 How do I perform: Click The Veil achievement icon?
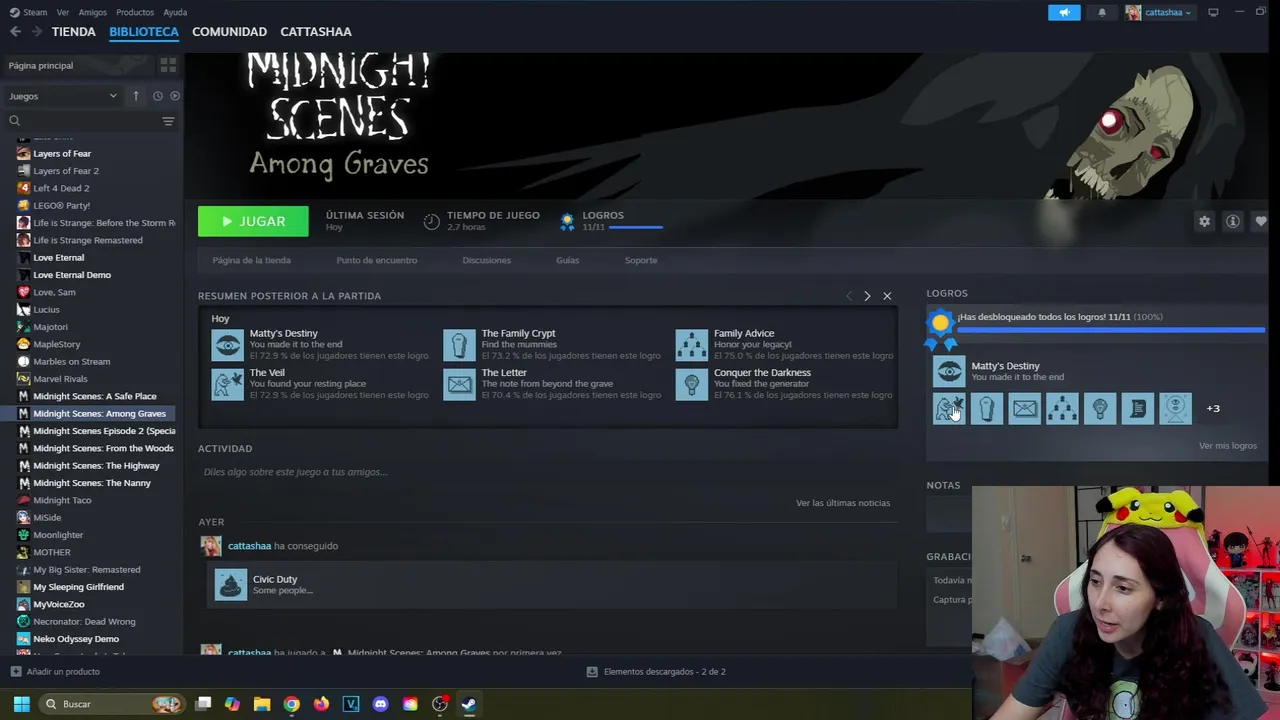click(x=227, y=384)
